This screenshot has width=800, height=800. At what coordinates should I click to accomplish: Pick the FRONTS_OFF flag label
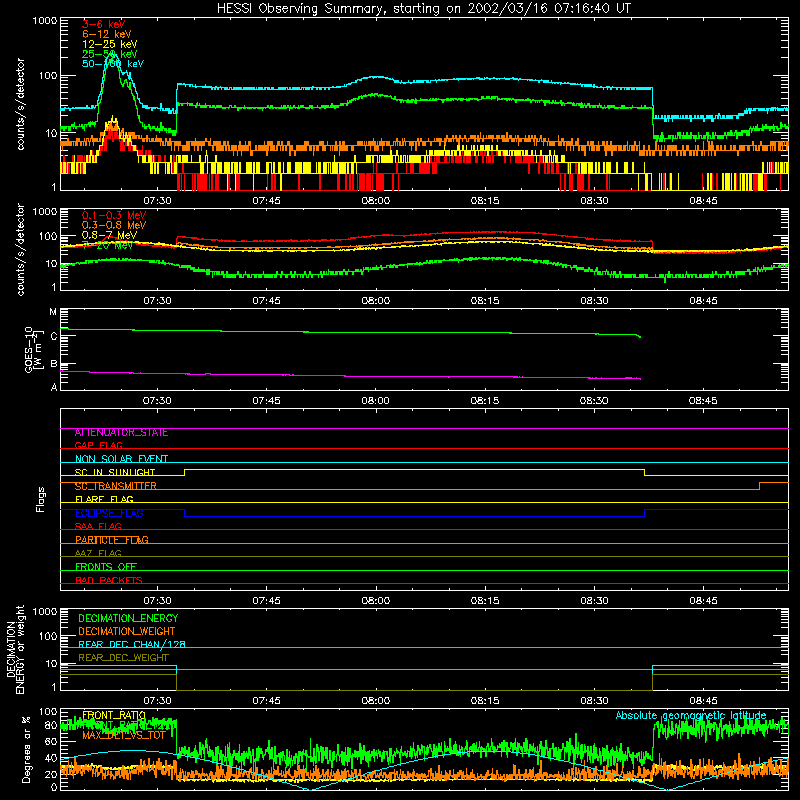[x=106, y=567]
